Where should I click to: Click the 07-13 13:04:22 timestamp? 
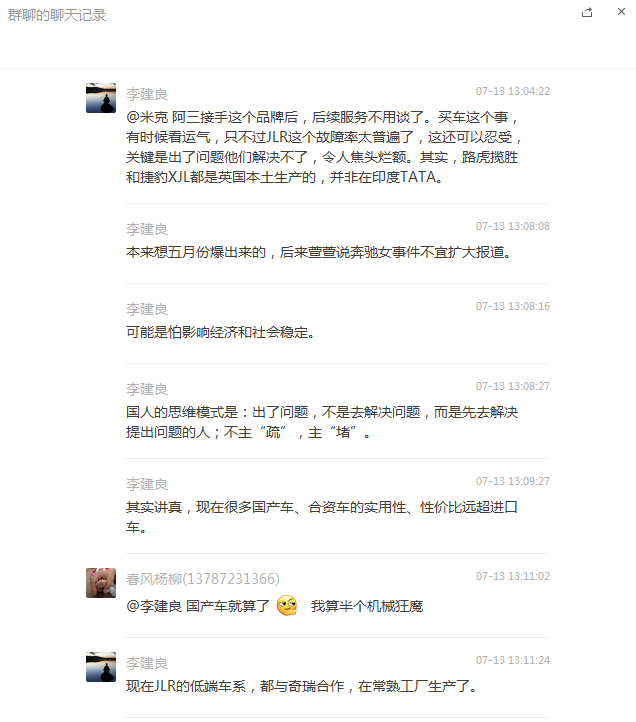513,91
